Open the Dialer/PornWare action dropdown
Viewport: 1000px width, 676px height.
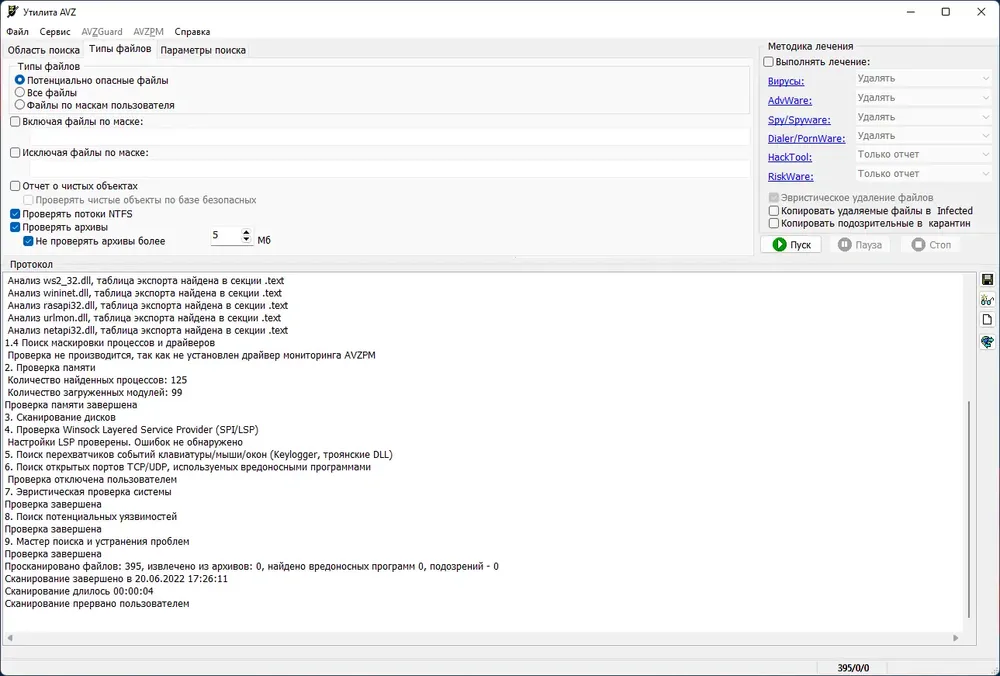(x=923, y=136)
